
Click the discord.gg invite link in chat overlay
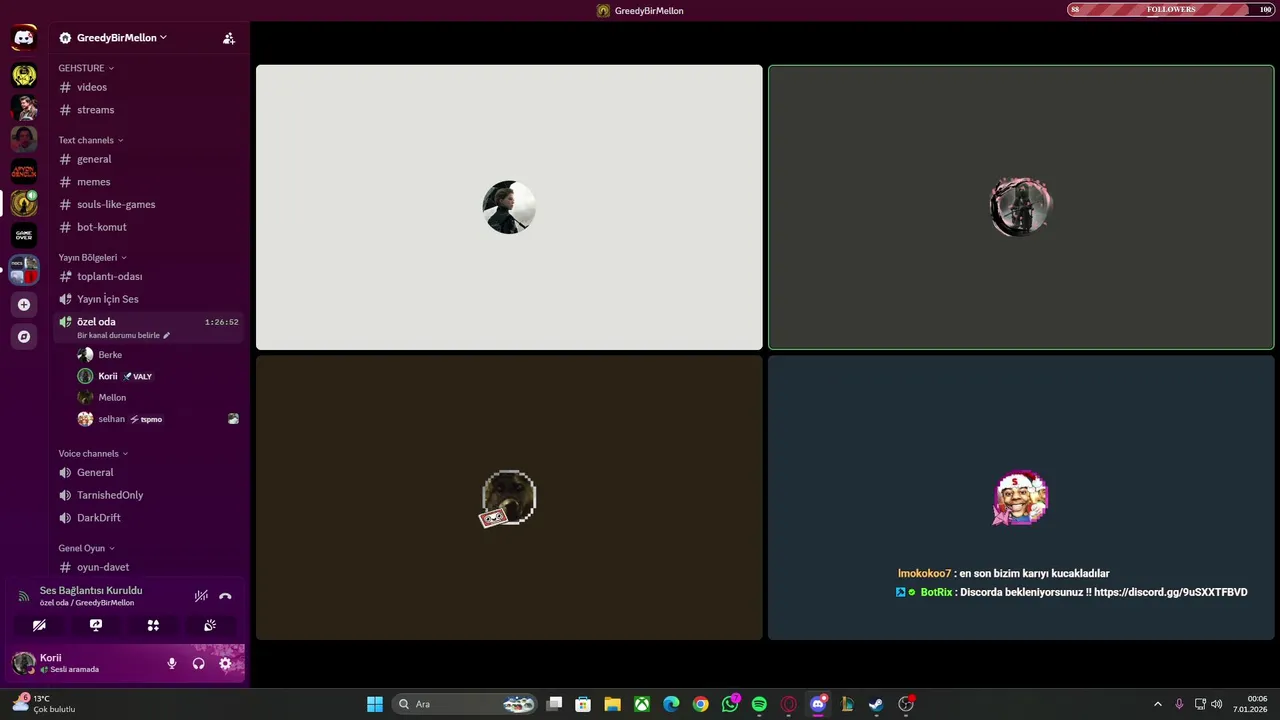click(x=1170, y=592)
